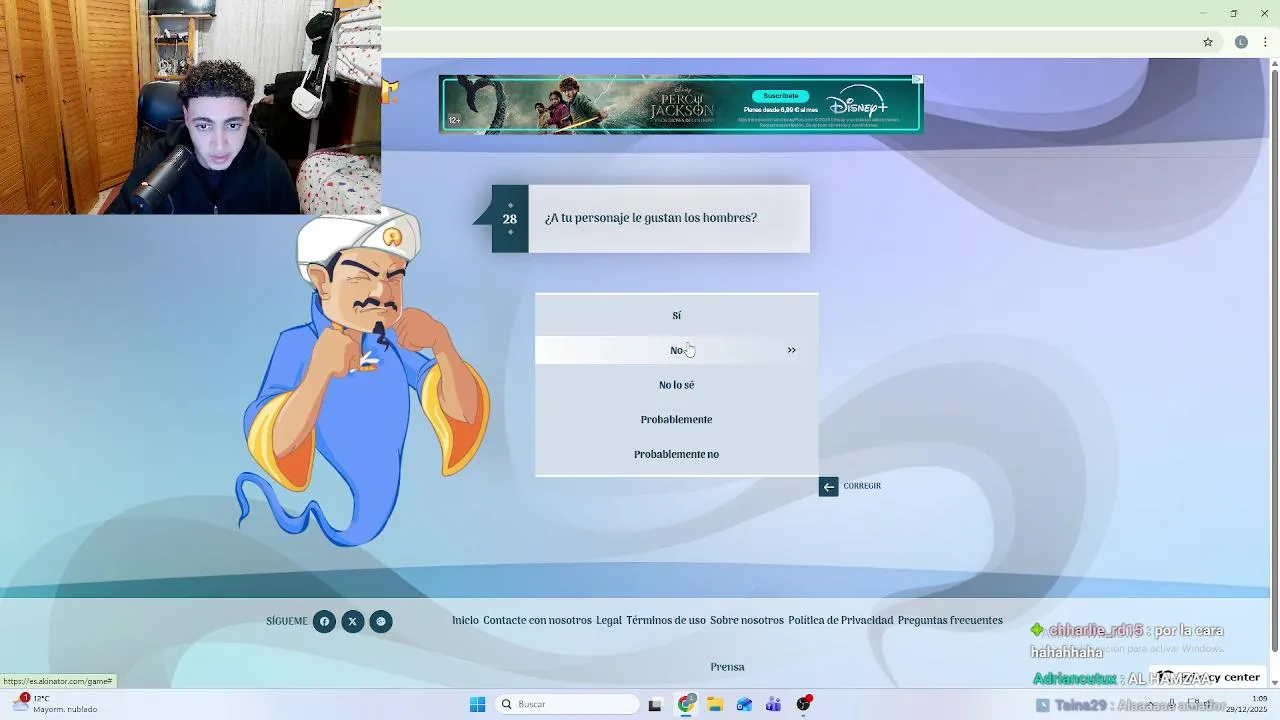The height and width of the screenshot is (720, 1280).
Task: Open the OBS icon in the taskbar
Action: [803, 704]
